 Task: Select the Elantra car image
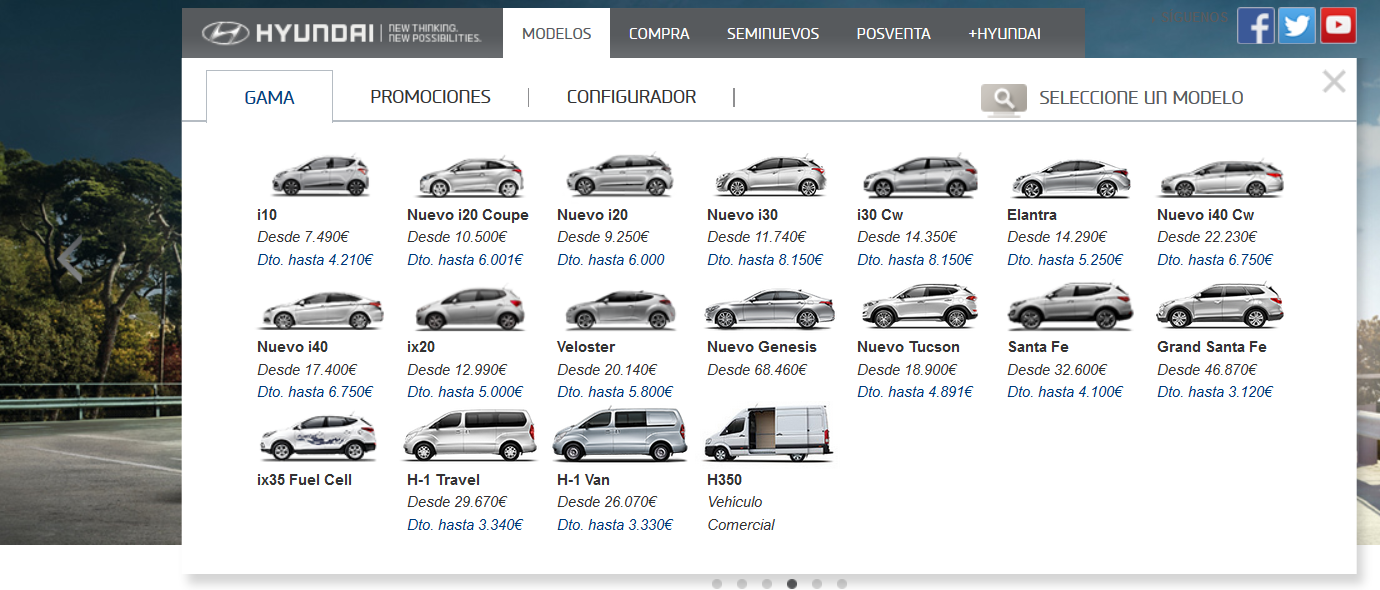click(x=1069, y=177)
